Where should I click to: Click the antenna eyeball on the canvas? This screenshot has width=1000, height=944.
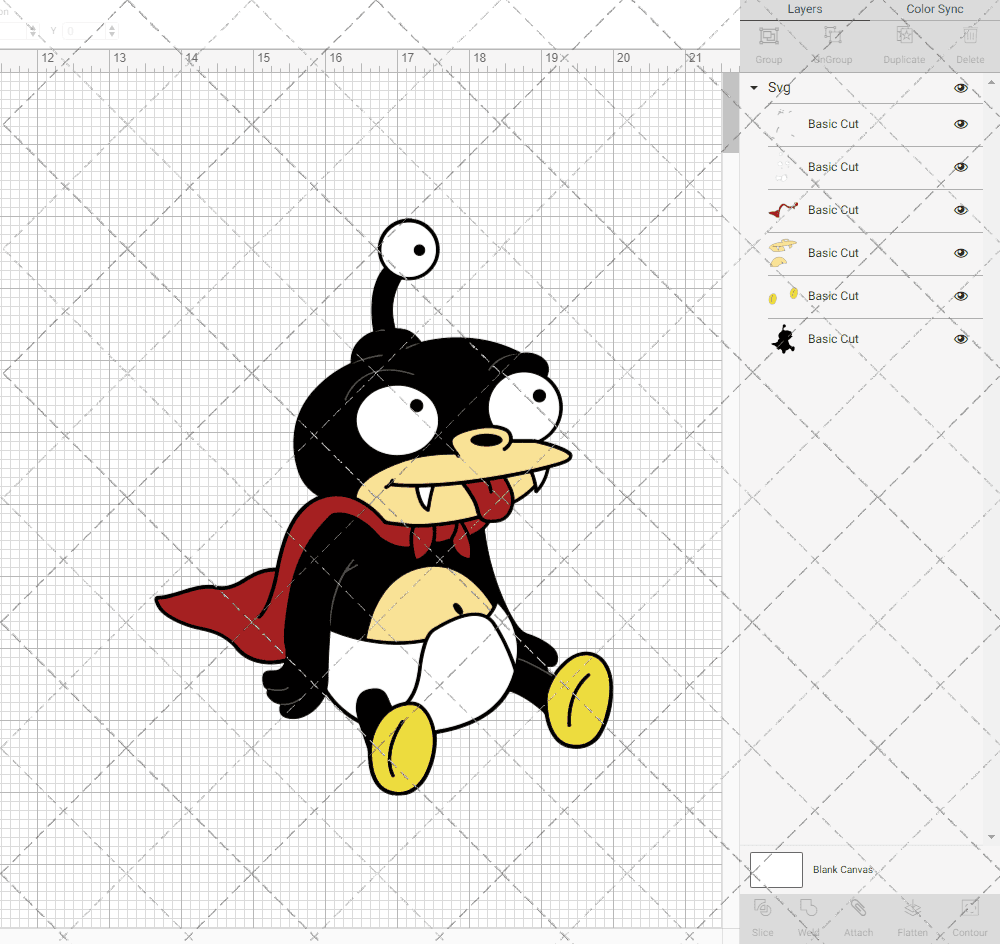[408, 249]
